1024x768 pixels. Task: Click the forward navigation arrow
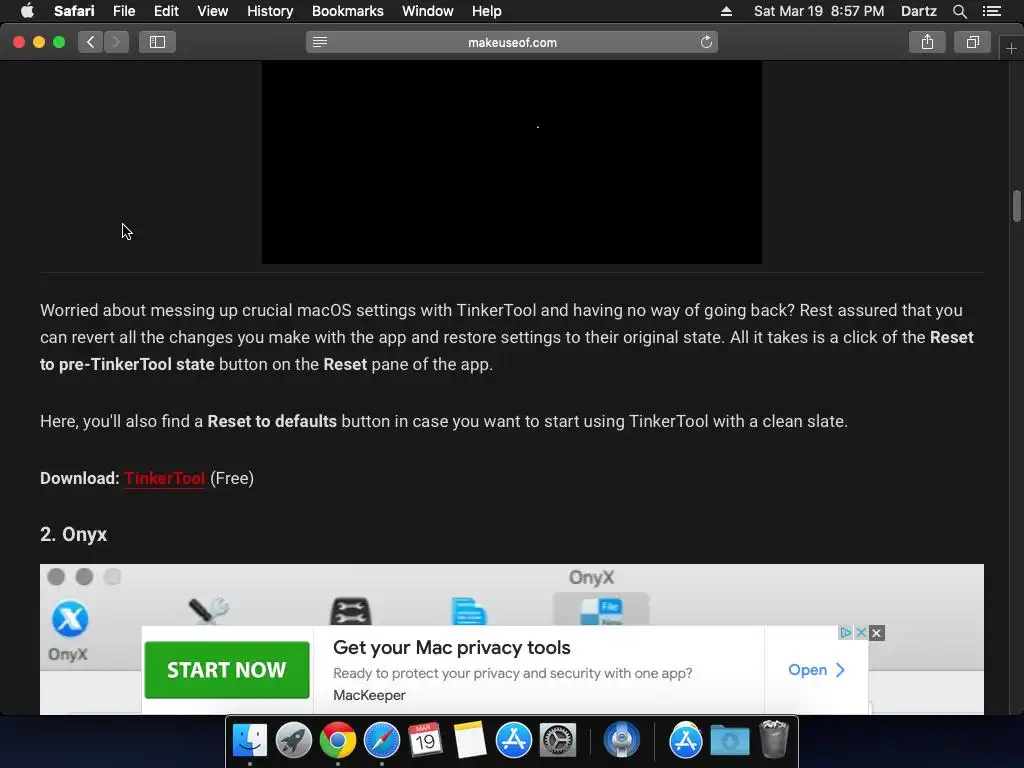click(x=116, y=42)
